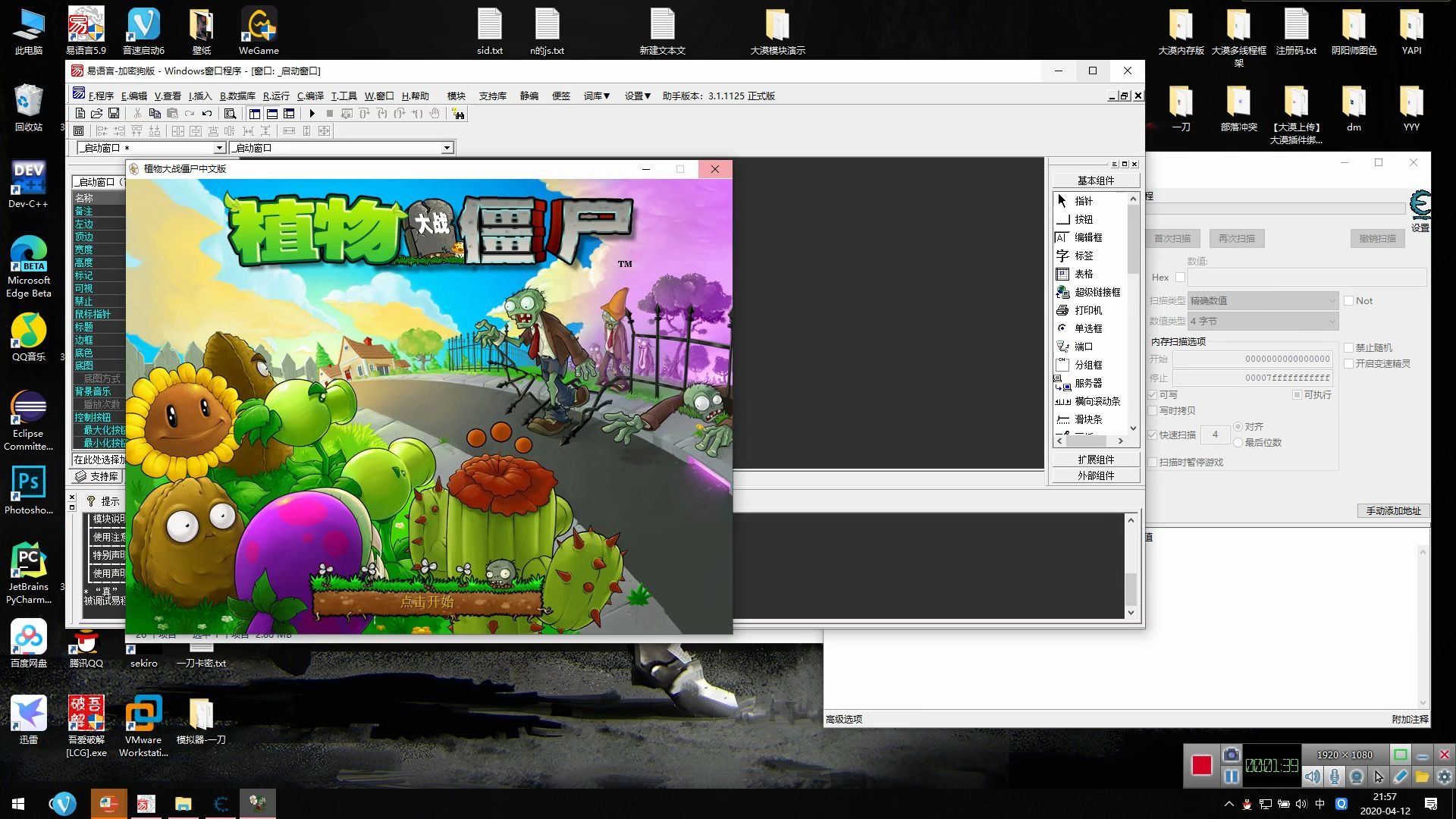
Task: Take a screenshot with recorder camera icon
Action: 1231,755
